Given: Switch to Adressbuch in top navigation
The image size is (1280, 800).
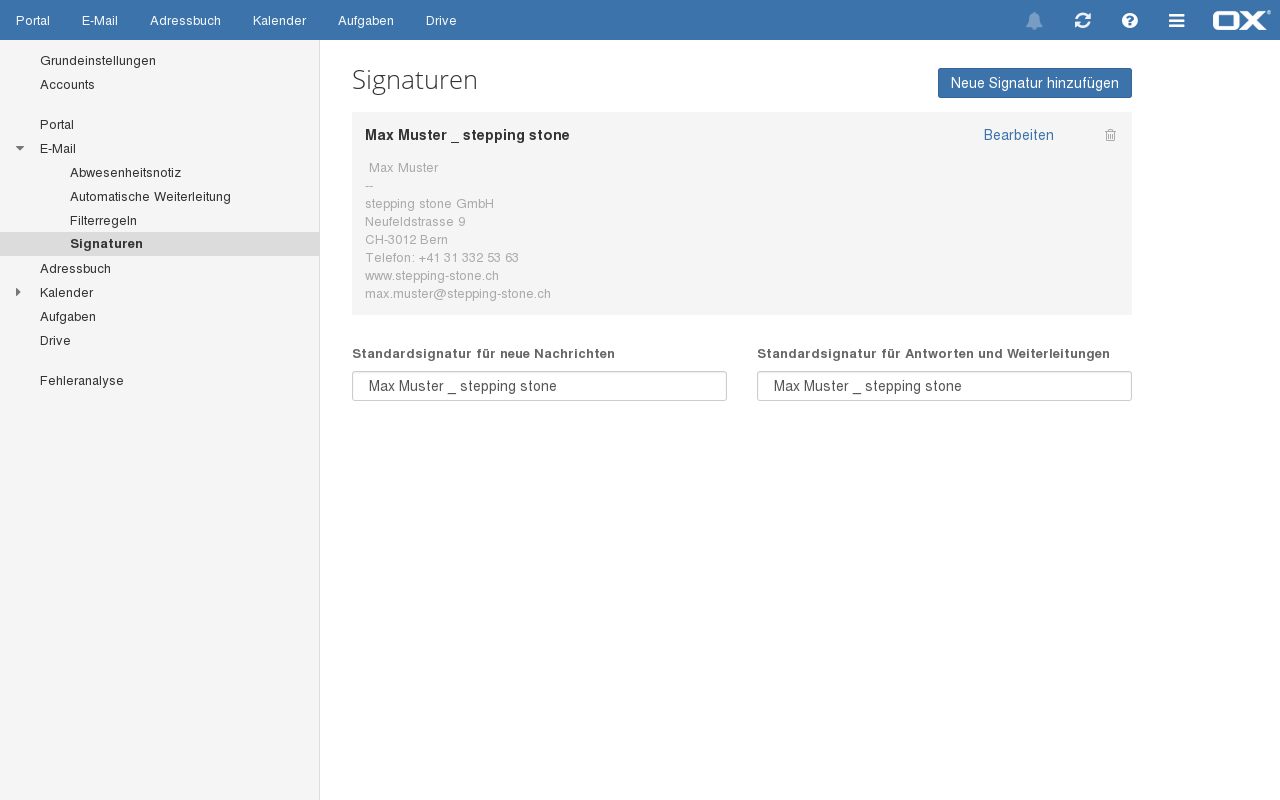Looking at the screenshot, I should [x=185, y=20].
